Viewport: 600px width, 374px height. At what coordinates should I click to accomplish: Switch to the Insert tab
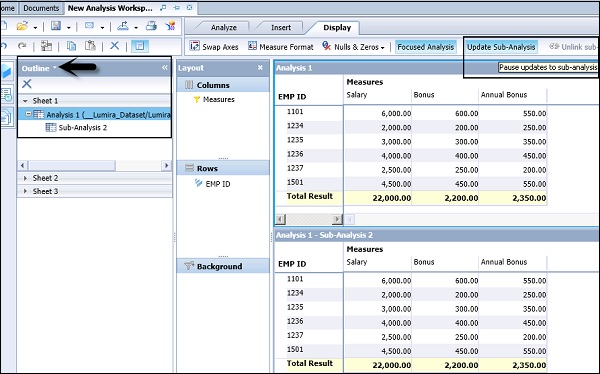[281, 28]
